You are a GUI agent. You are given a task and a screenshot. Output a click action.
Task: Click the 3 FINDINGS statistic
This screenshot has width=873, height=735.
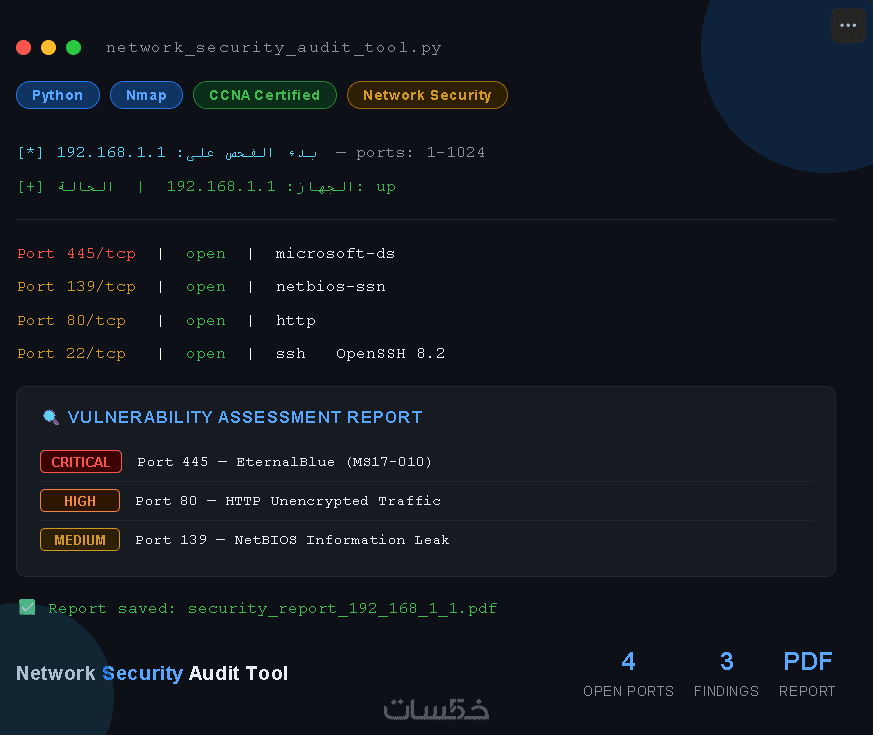[727, 673]
